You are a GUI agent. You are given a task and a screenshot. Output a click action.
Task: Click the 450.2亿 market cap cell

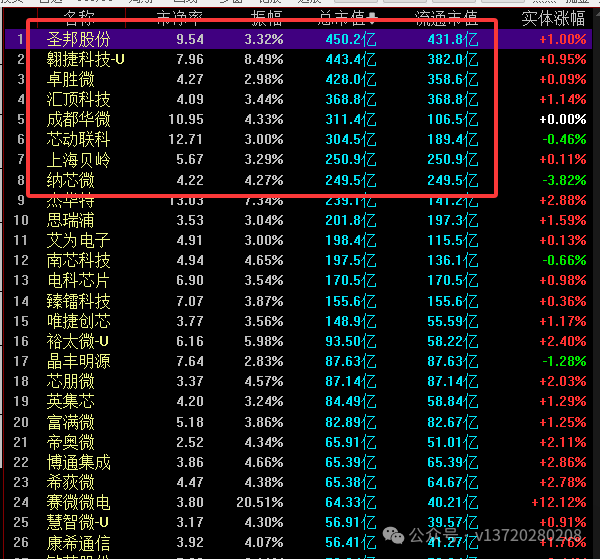[351, 39]
